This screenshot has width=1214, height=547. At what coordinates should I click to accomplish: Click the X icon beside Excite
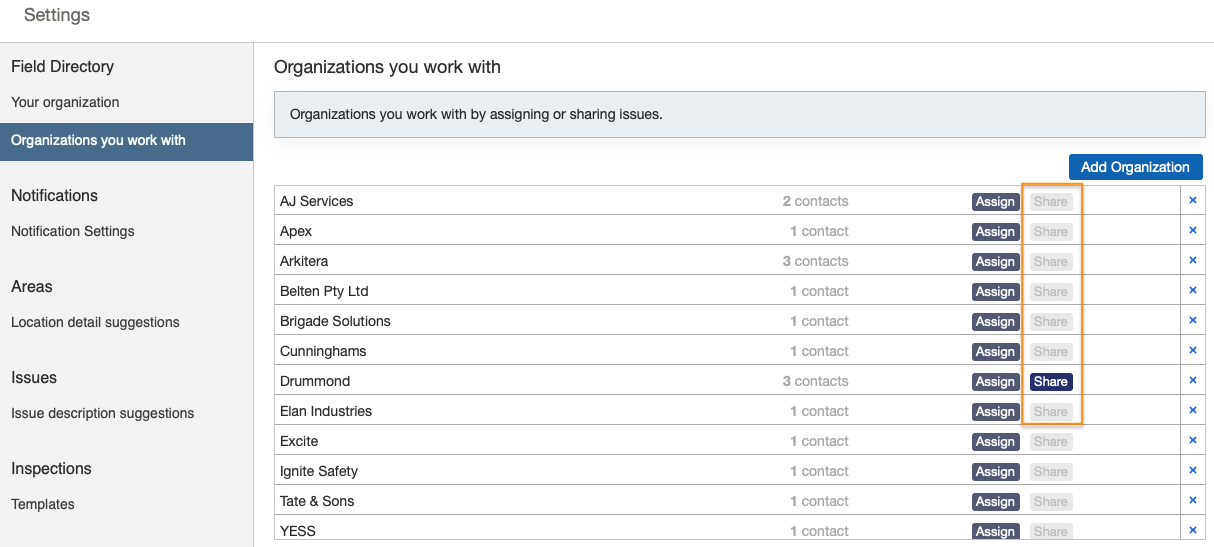click(x=1192, y=440)
